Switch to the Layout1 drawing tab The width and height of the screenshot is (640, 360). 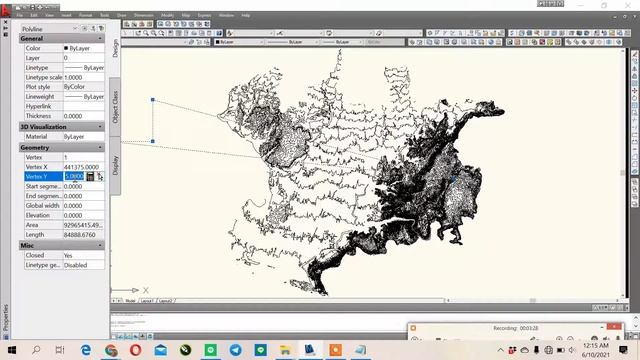147,301
